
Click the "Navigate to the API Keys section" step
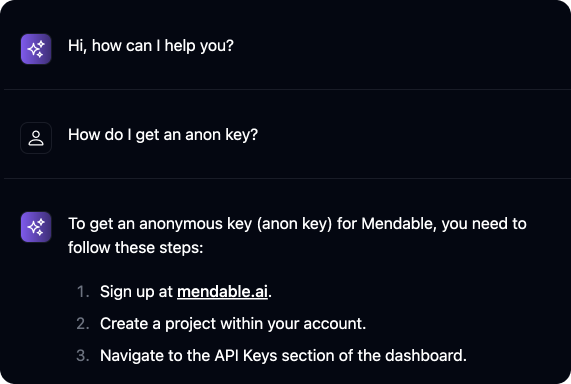283,356
